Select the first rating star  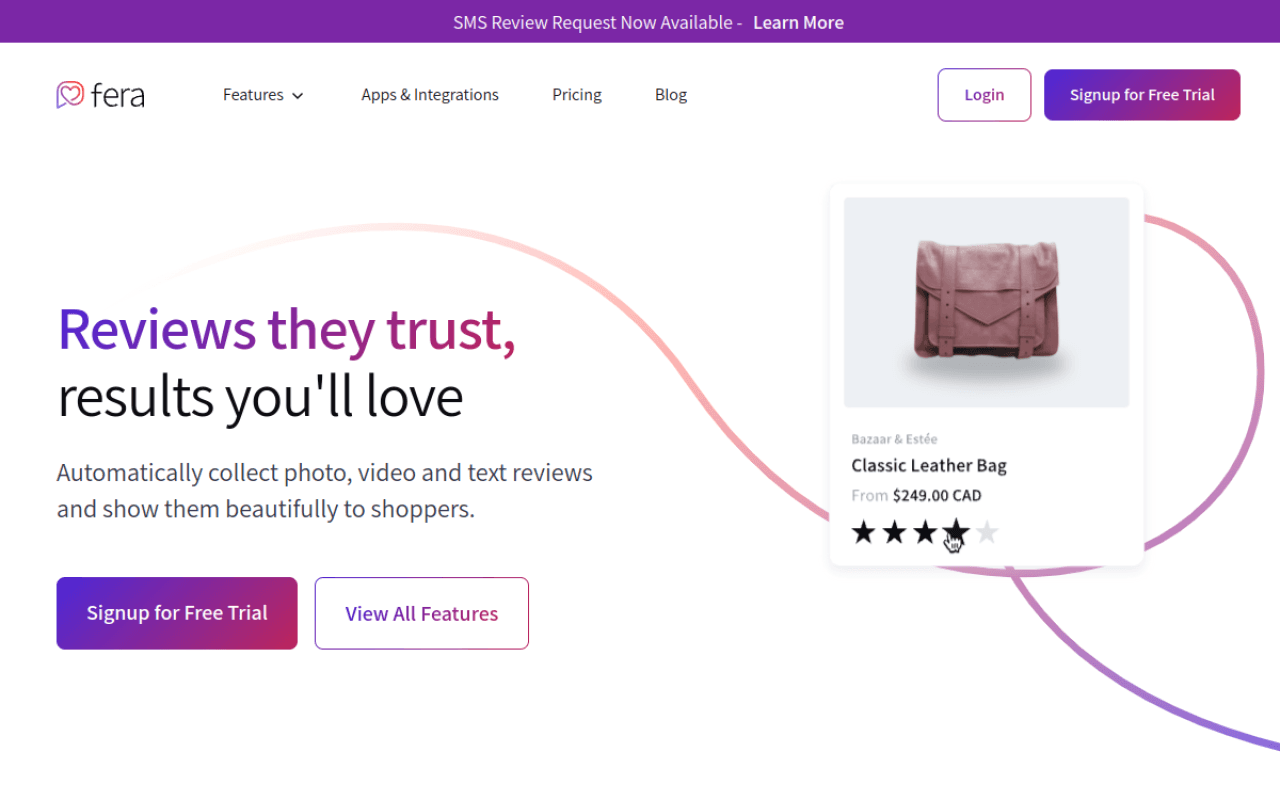864,532
